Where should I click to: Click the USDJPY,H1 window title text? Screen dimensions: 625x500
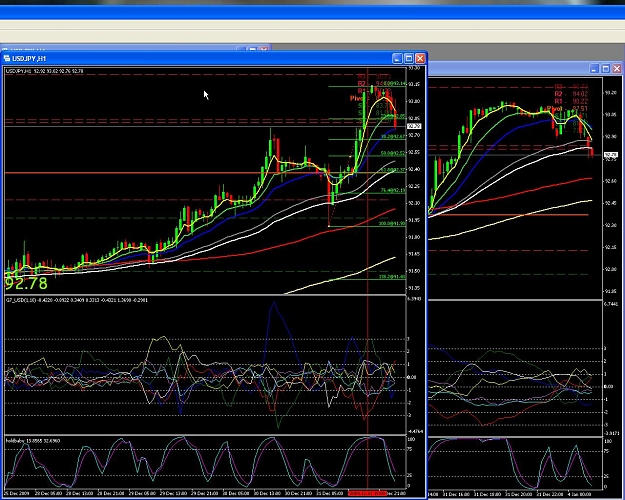coord(29,59)
